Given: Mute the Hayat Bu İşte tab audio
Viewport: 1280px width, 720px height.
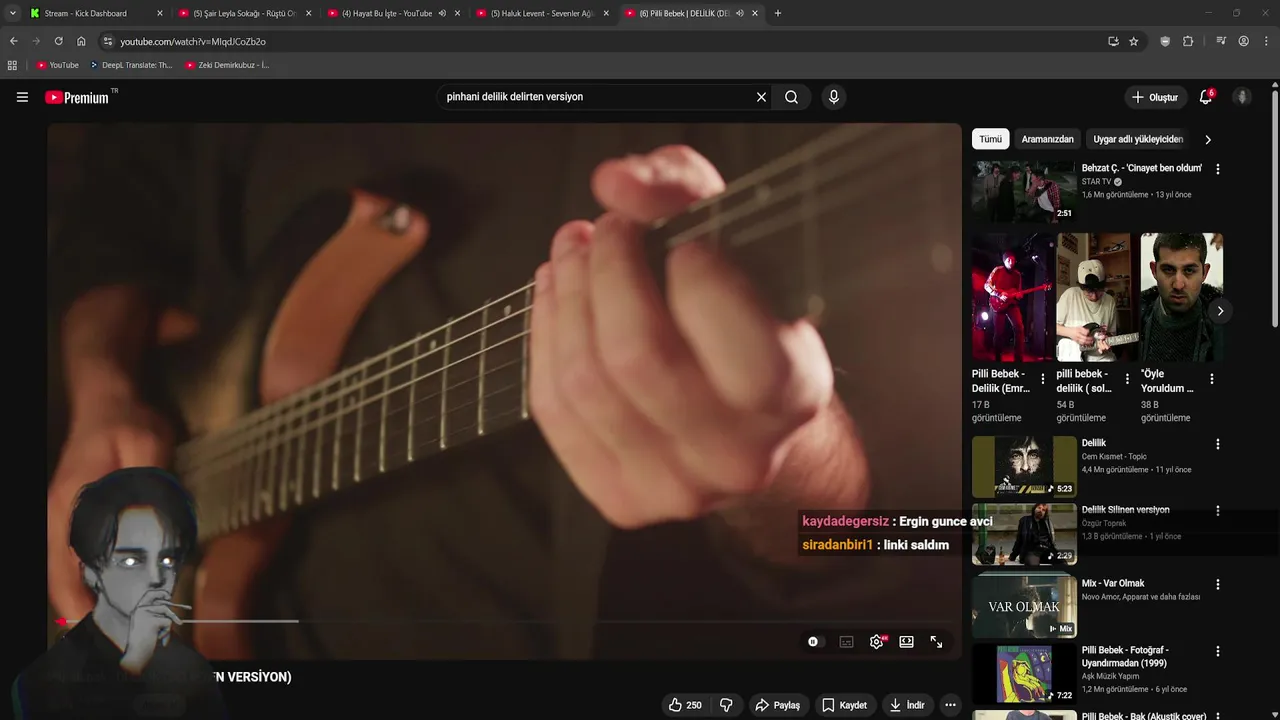Looking at the screenshot, I should pos(442,13).
